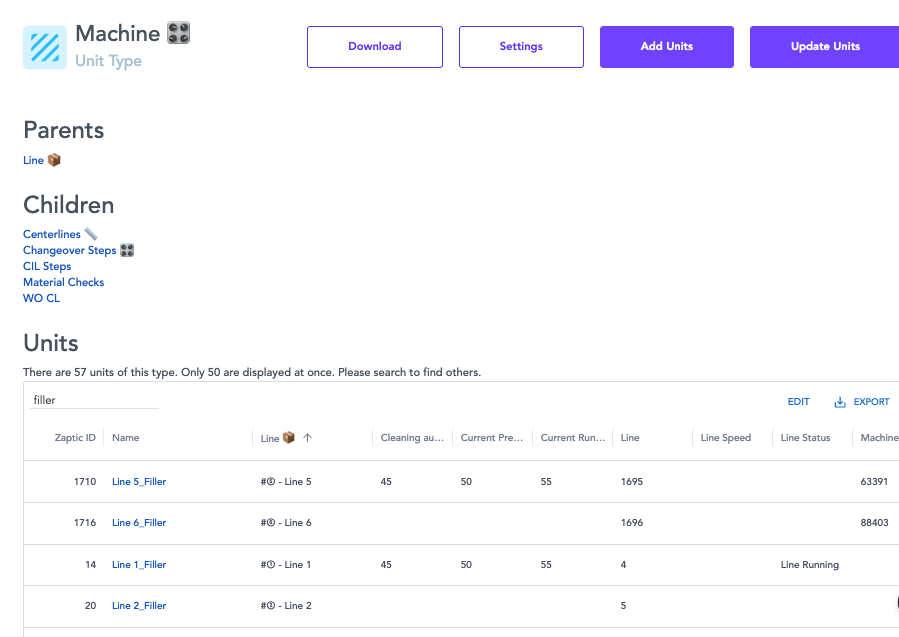
Task: Click the striped Machine unit type icon
Action: coord(45,47)
